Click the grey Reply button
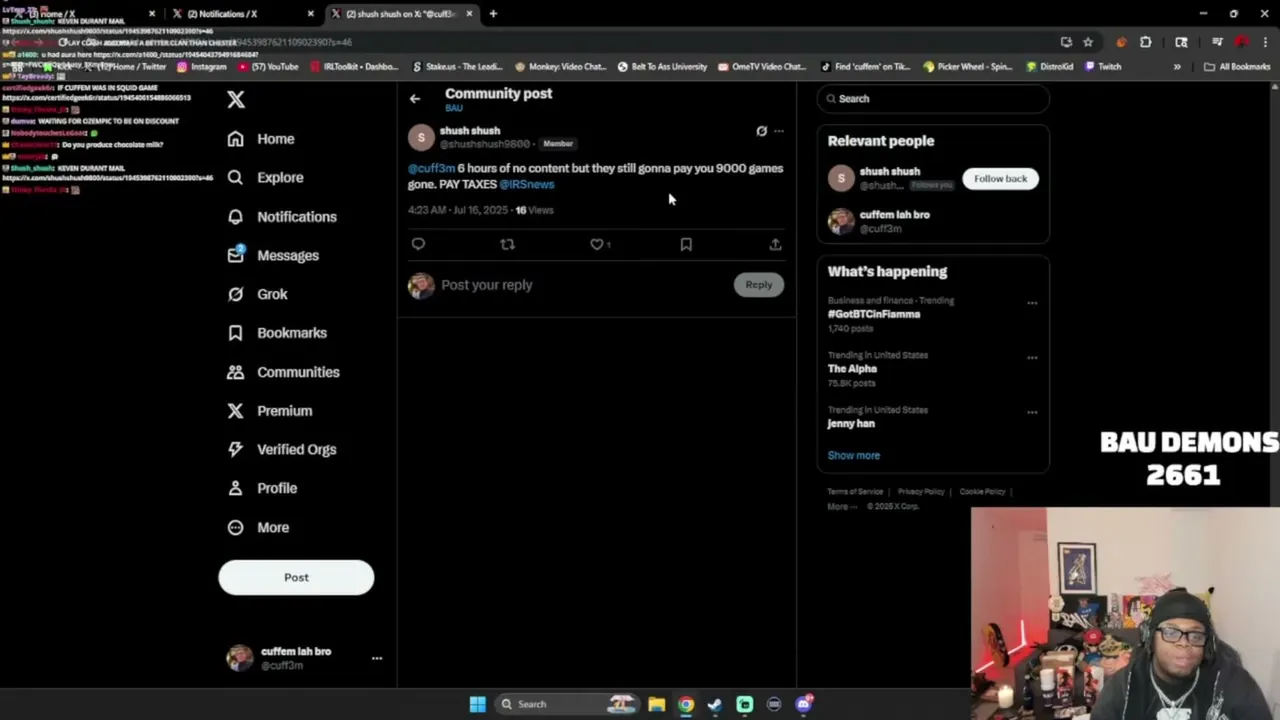1280x720 pixels. coord(759,285)
